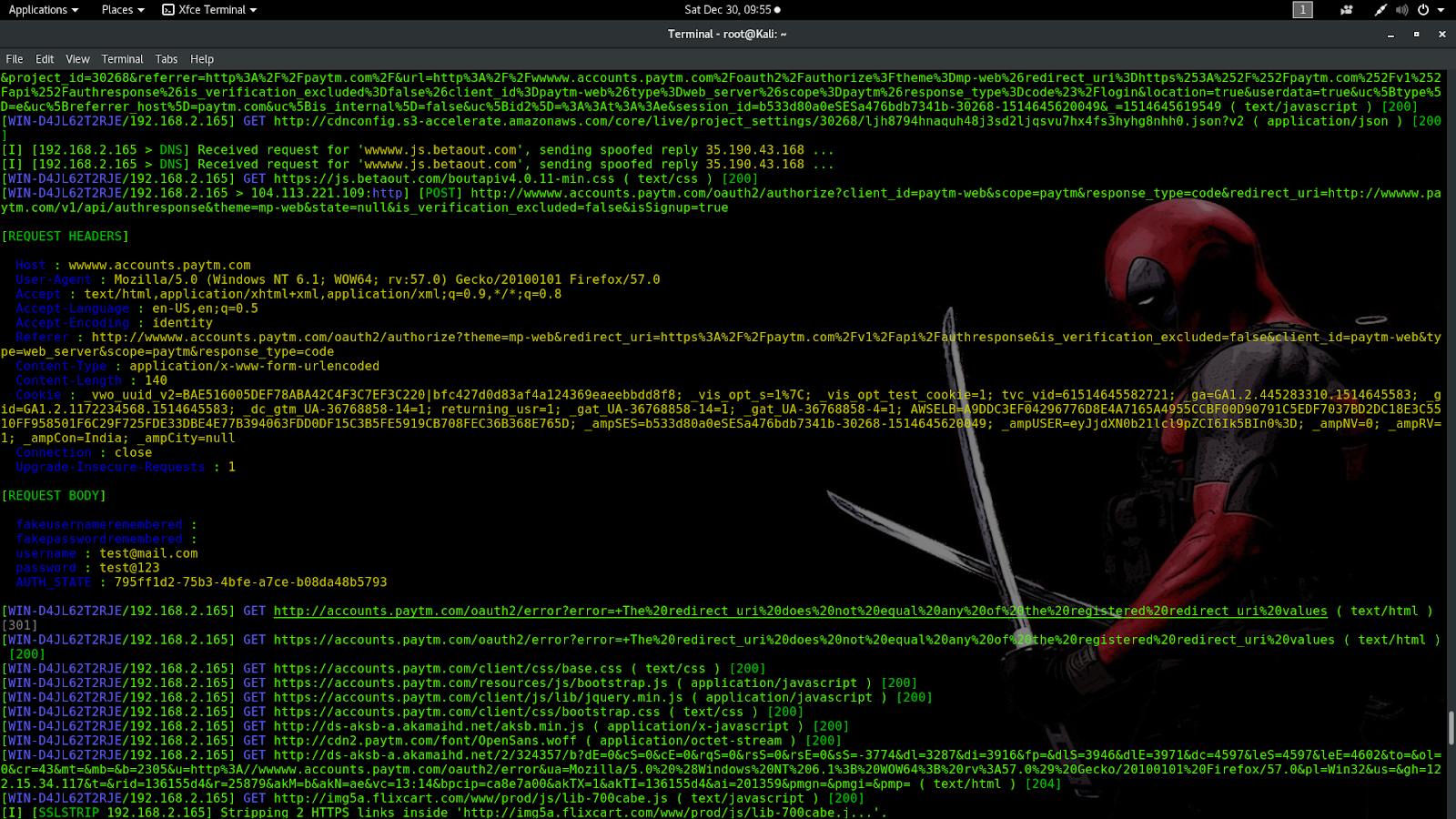Click the fakeusernameremembered field line

(106, 525)
